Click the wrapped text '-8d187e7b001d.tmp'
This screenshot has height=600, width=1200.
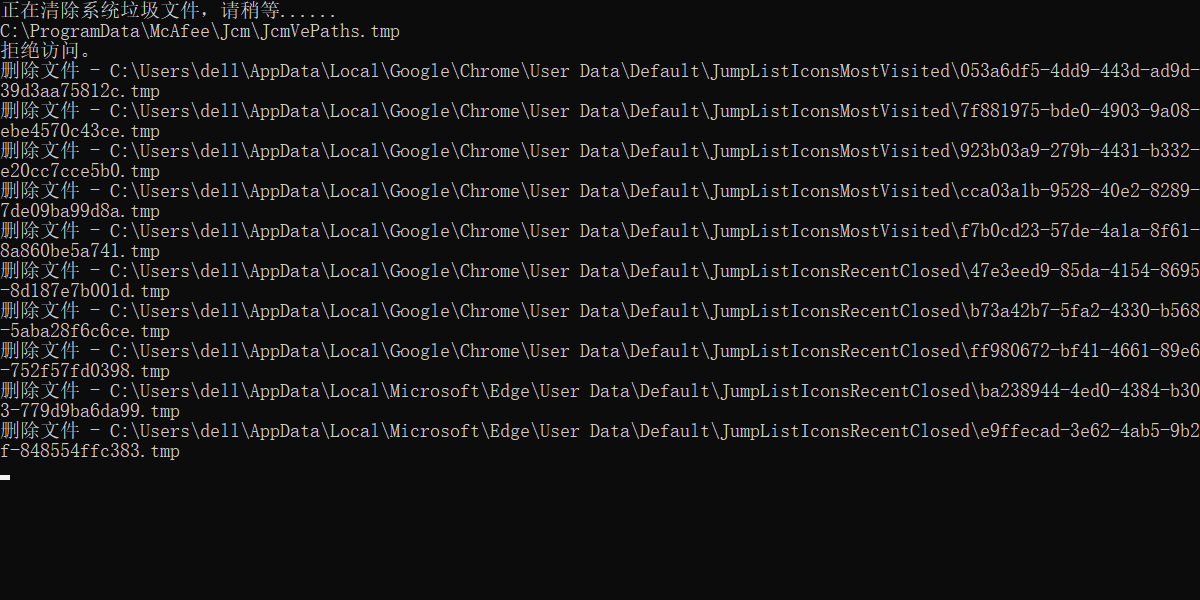85,291
